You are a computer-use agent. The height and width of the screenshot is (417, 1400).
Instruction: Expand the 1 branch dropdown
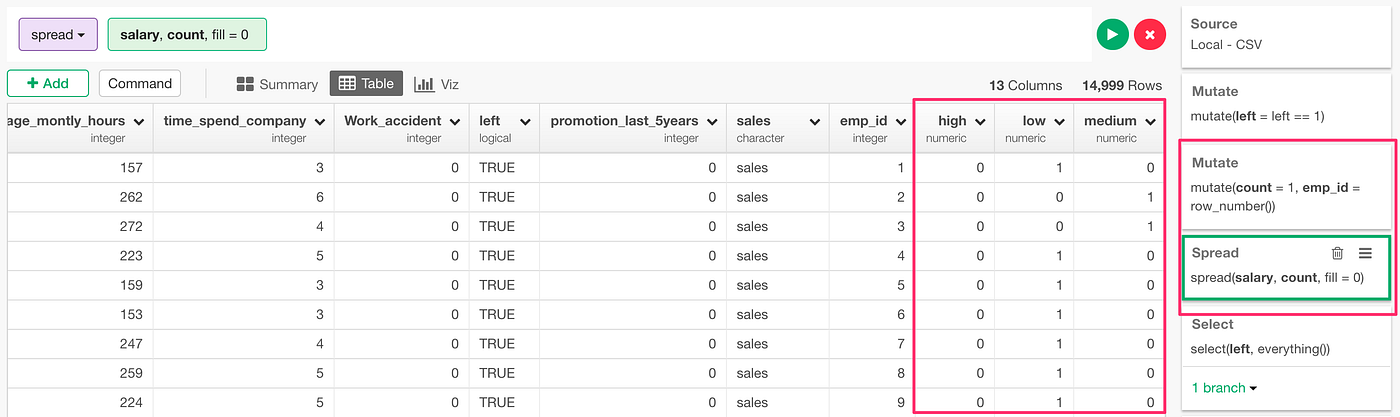tap(1224, 387)
